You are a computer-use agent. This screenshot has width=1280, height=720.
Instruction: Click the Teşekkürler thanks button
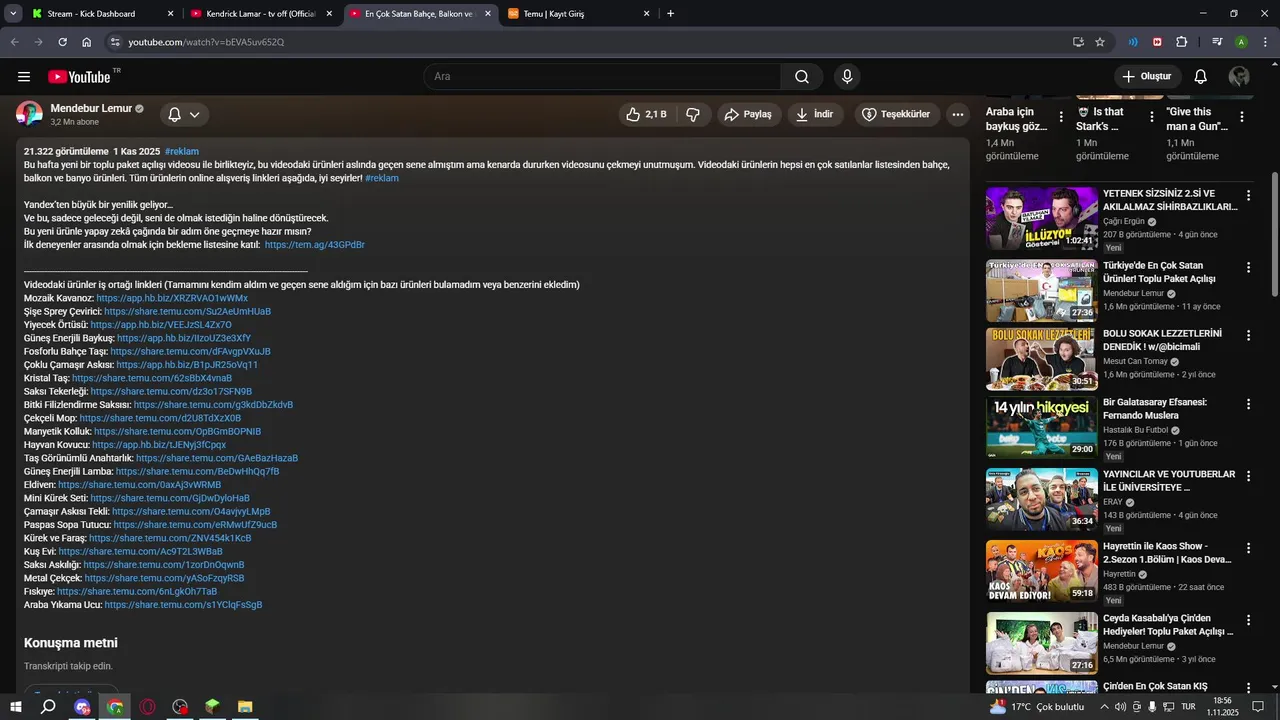click(895, 115)
